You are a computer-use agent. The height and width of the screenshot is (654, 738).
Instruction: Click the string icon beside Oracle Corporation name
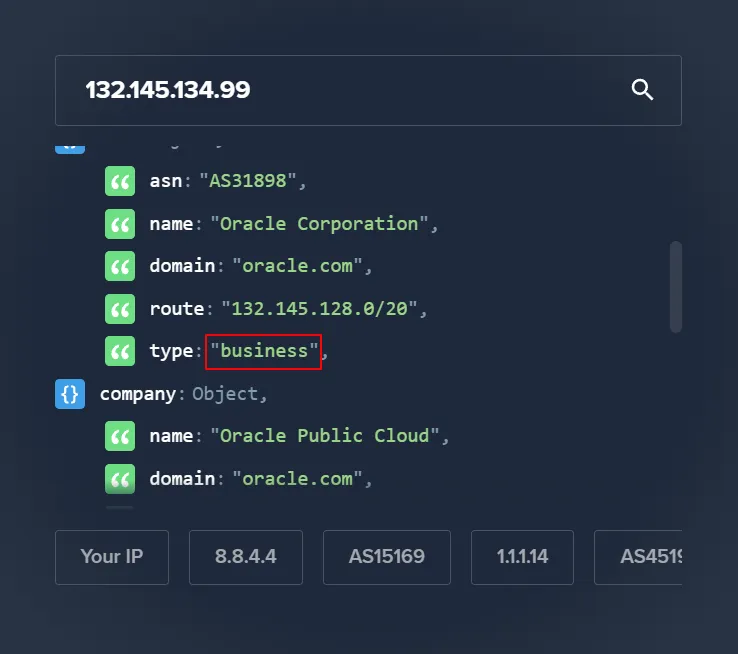click(120, 223)
